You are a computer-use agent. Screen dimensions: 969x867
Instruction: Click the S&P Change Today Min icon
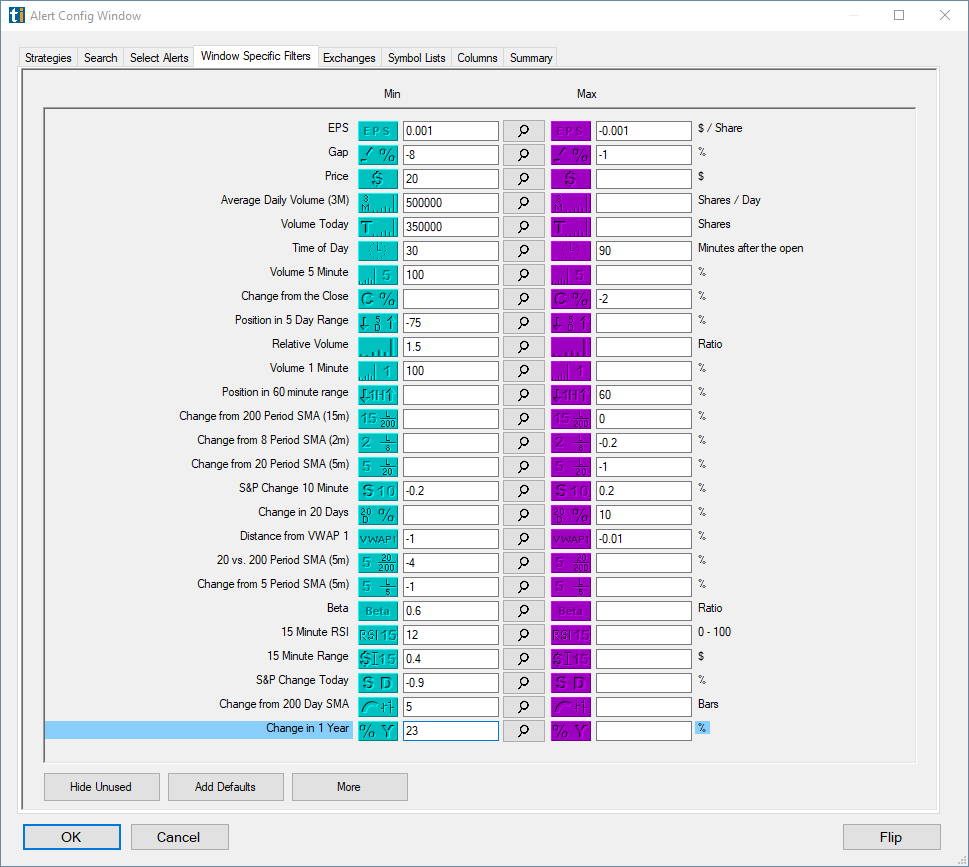pos(377,683)
